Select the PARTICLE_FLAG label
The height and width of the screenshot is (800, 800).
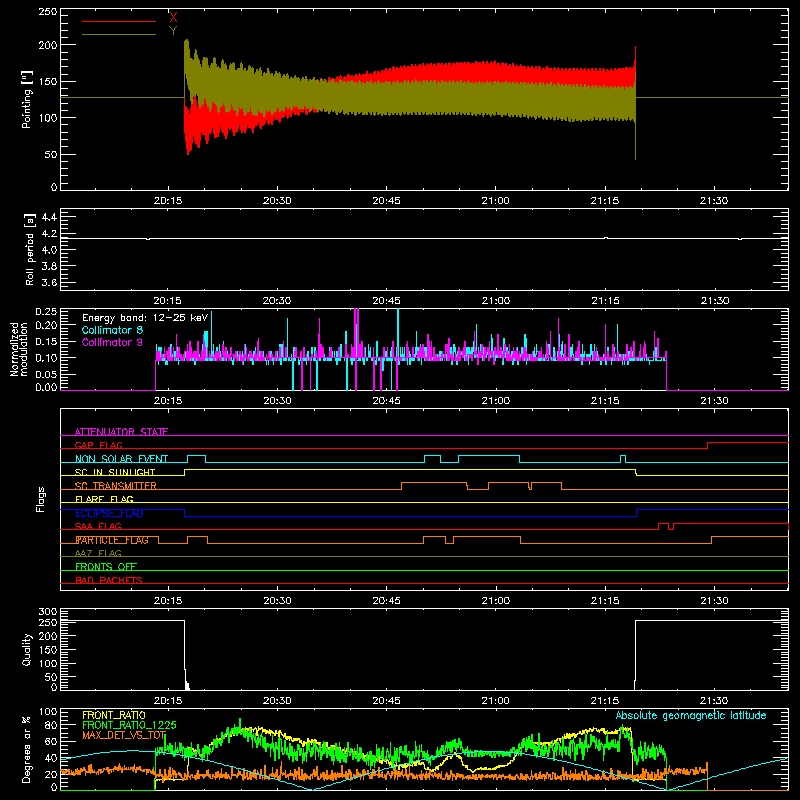pyautogui.click(x=112, y=540)
